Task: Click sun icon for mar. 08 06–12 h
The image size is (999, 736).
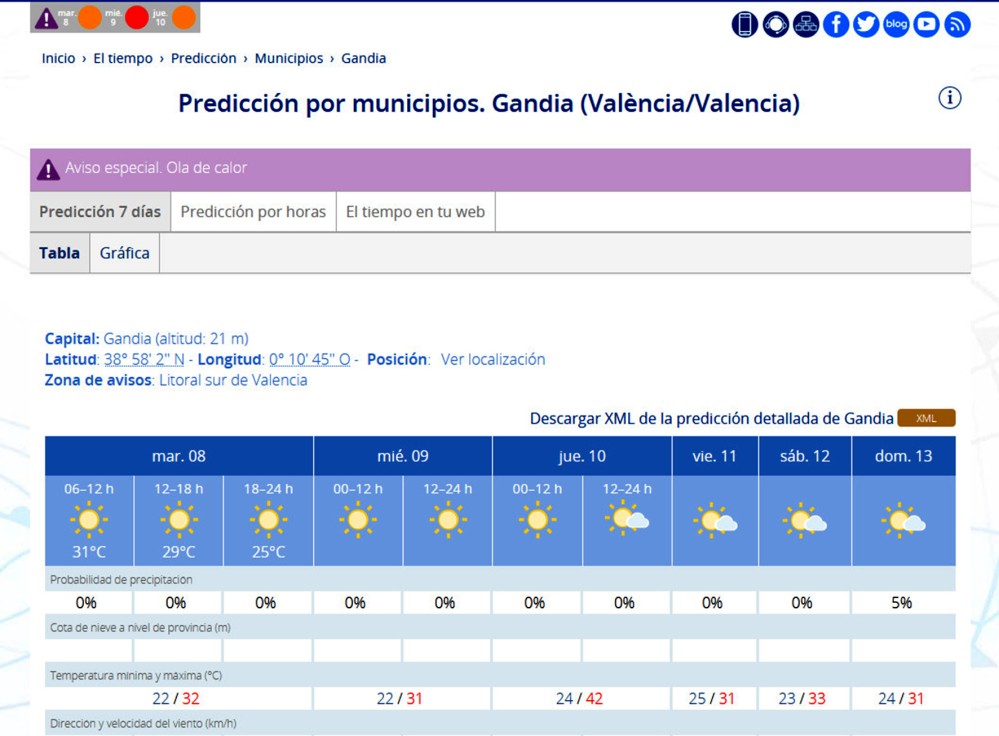Action: [89, 519]
